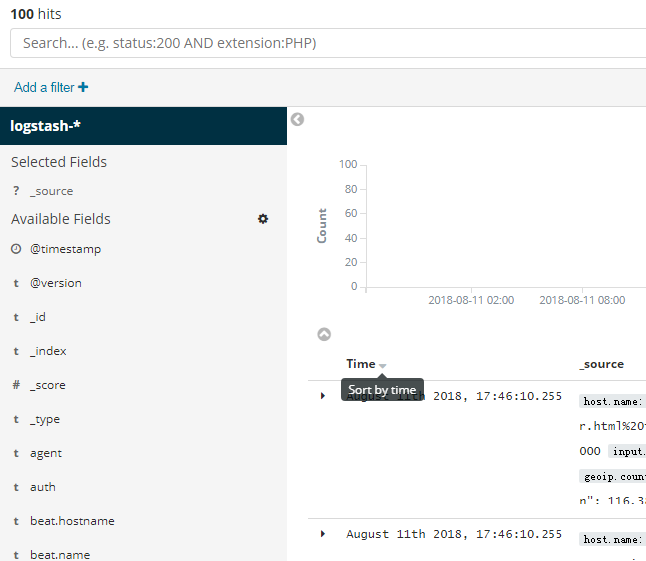
Task: Click the 2018-08-11 08:00 axis label
Action: (x=582, y=300)
